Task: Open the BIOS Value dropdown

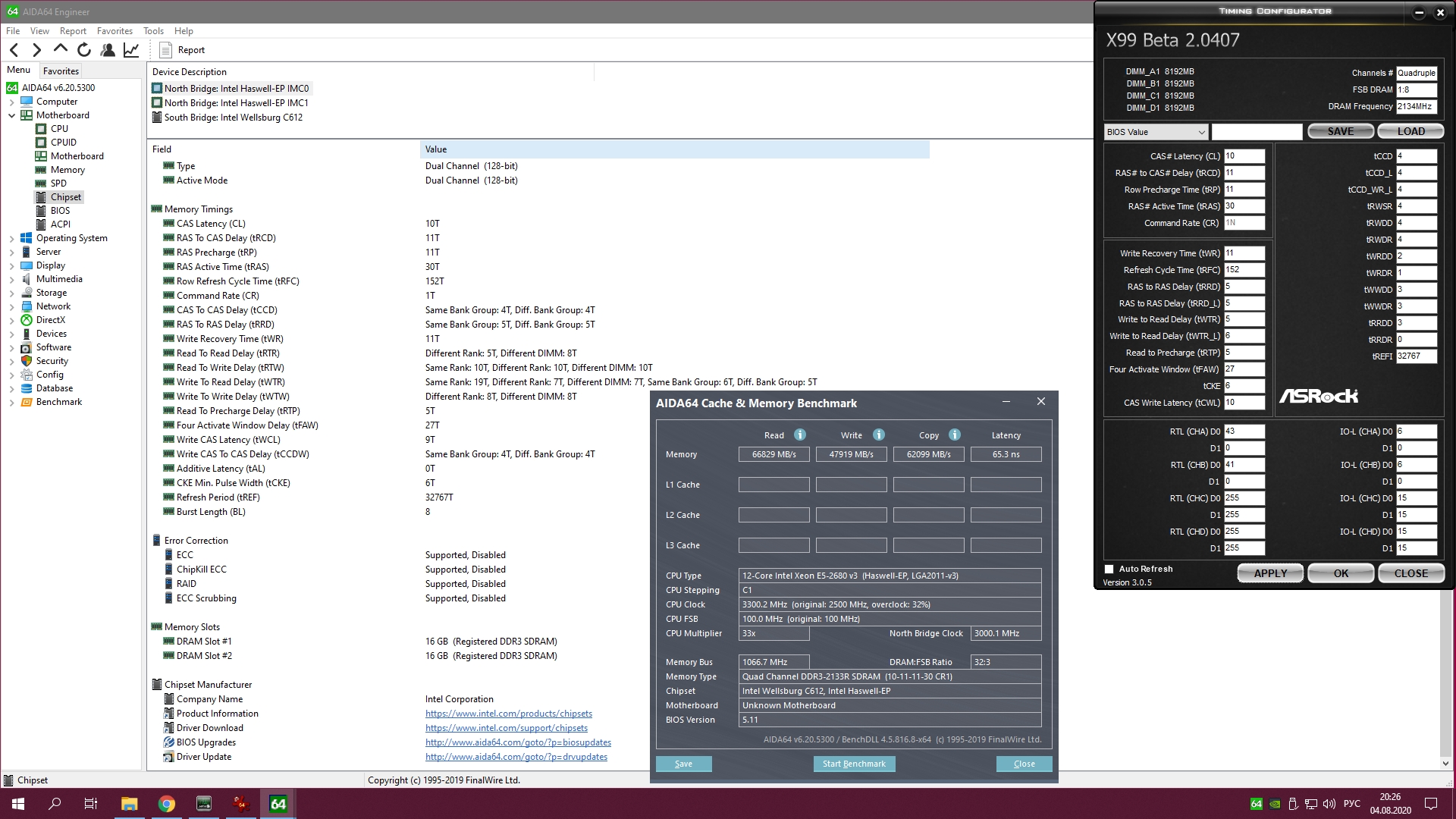Action: pyautogui.click(x=1155, y=132)
